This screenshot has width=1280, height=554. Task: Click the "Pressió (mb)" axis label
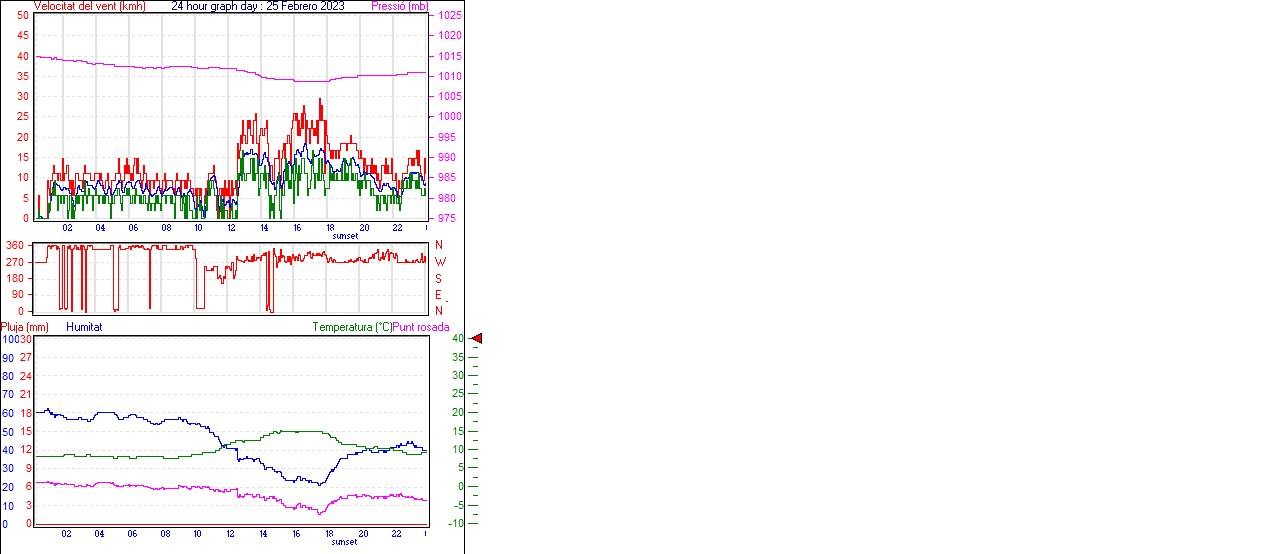point(399,6)
